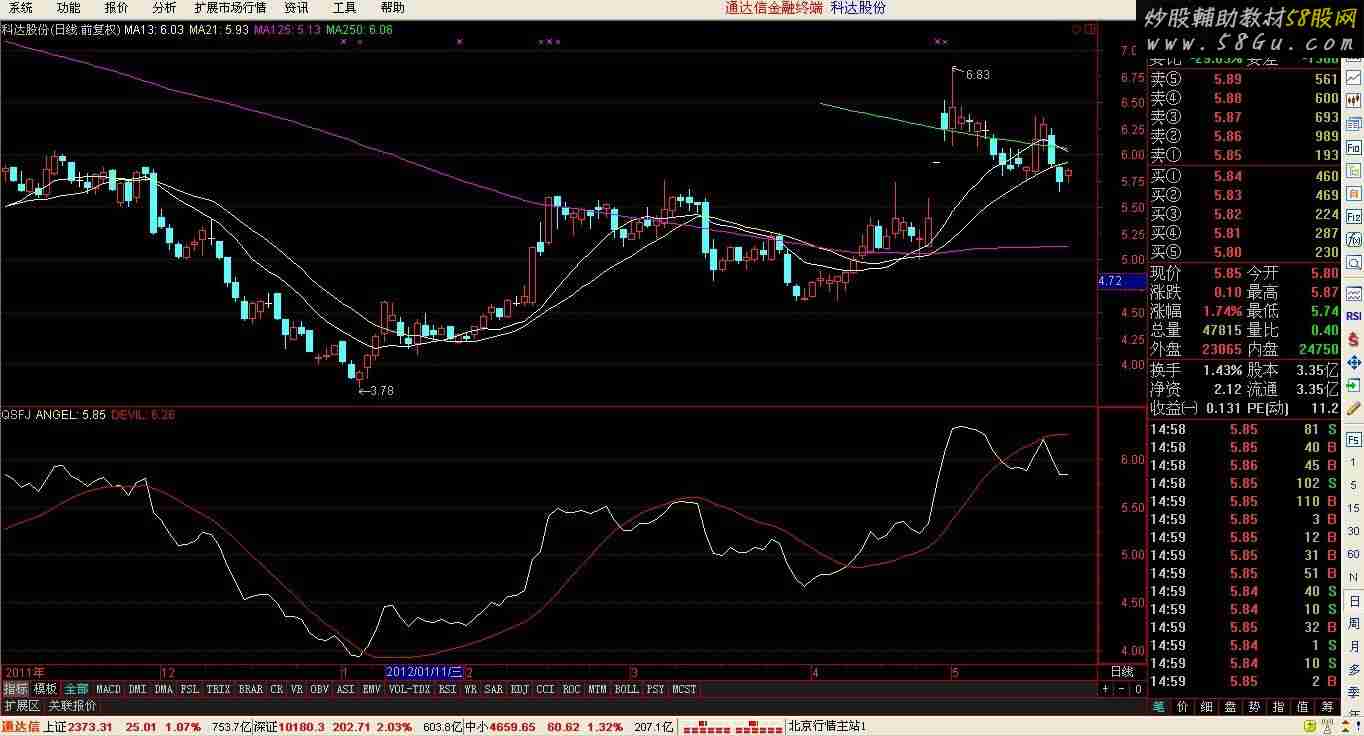Click the N period button
Image resolution: width=1364 pixels, height=736 pixels.
[1354, 577]
